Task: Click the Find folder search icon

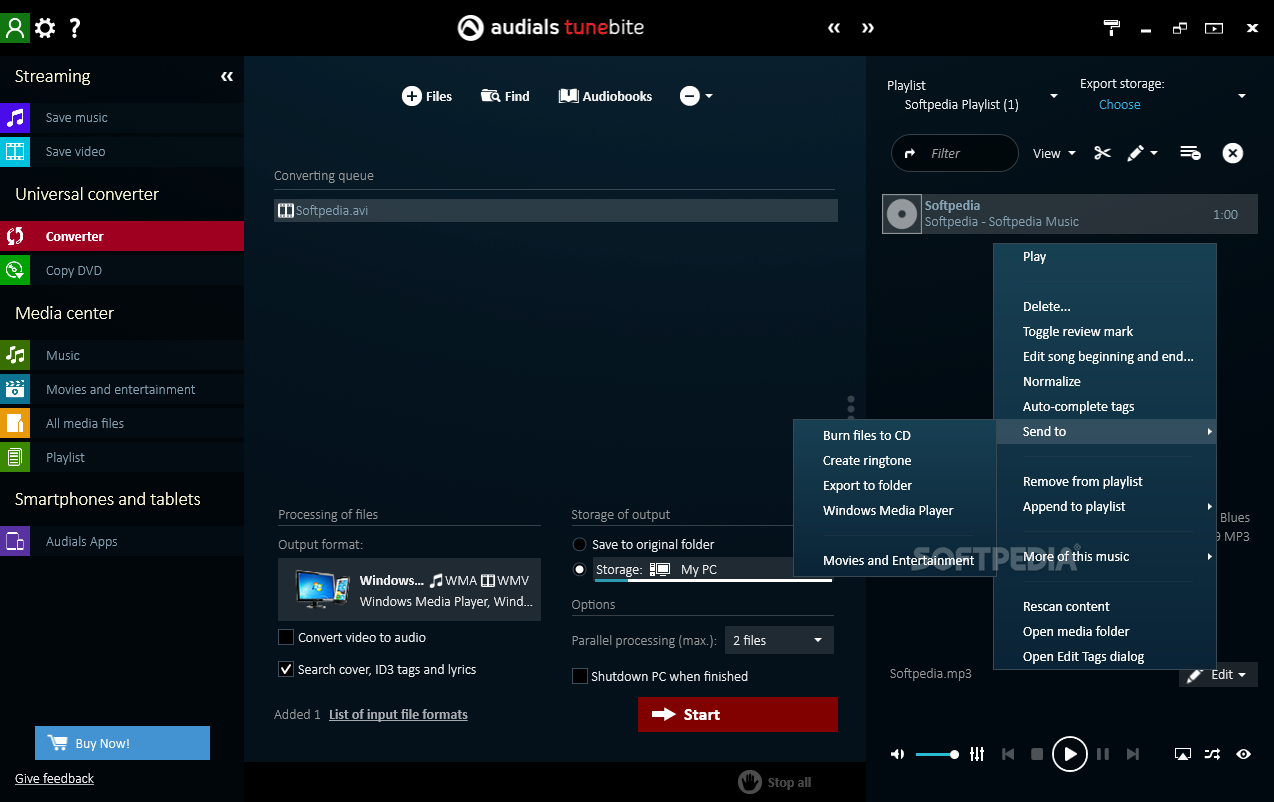Action: coord(490,96)
